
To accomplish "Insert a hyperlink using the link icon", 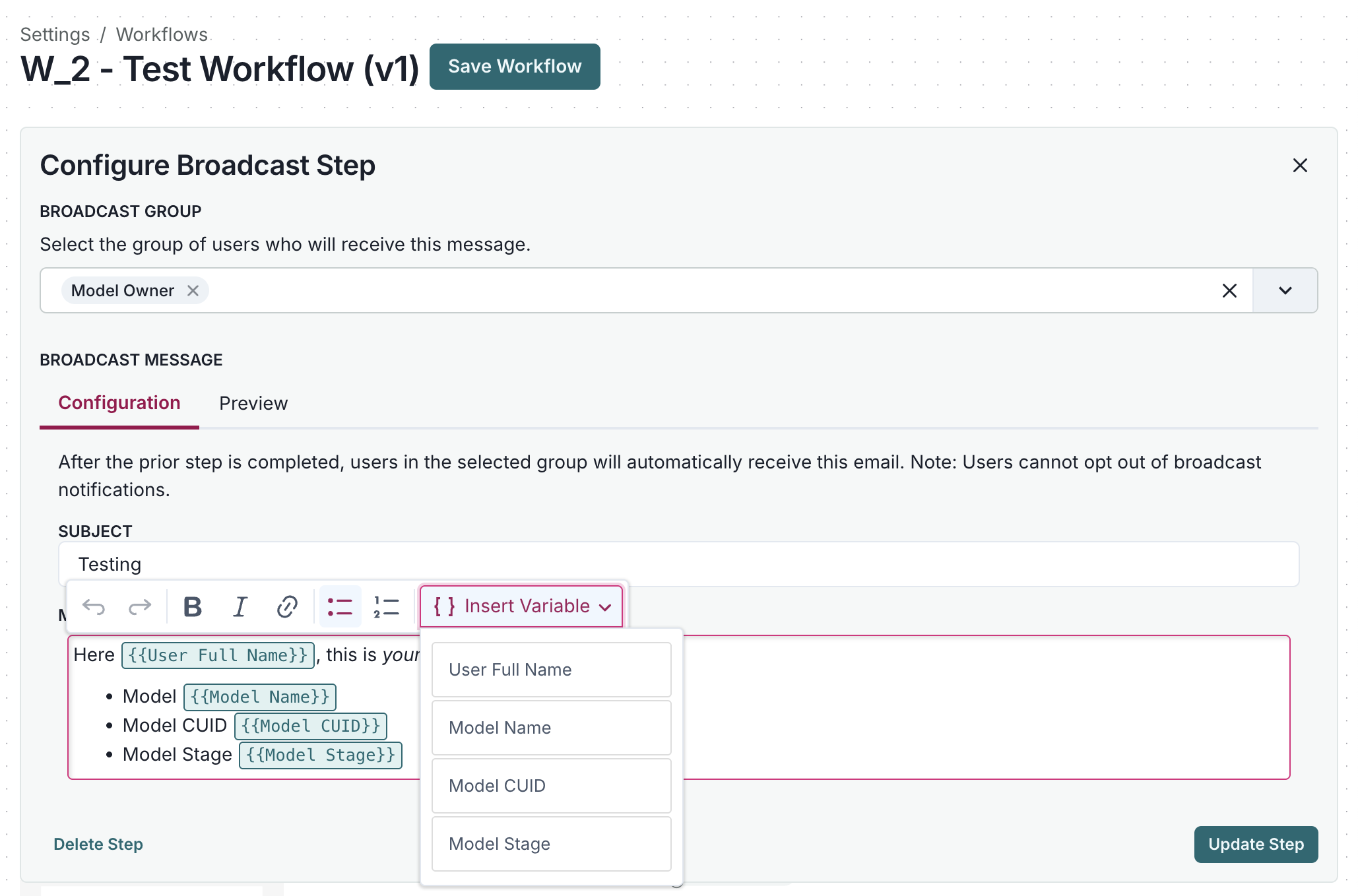I will tap(286, 607).
